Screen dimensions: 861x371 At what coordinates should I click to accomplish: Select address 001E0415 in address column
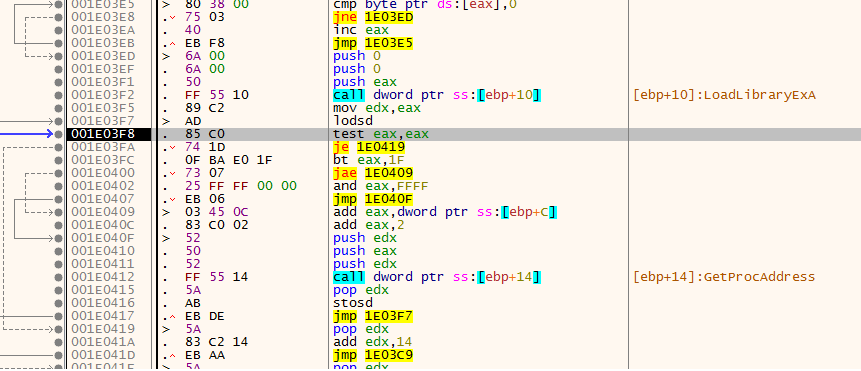[103, 290]
